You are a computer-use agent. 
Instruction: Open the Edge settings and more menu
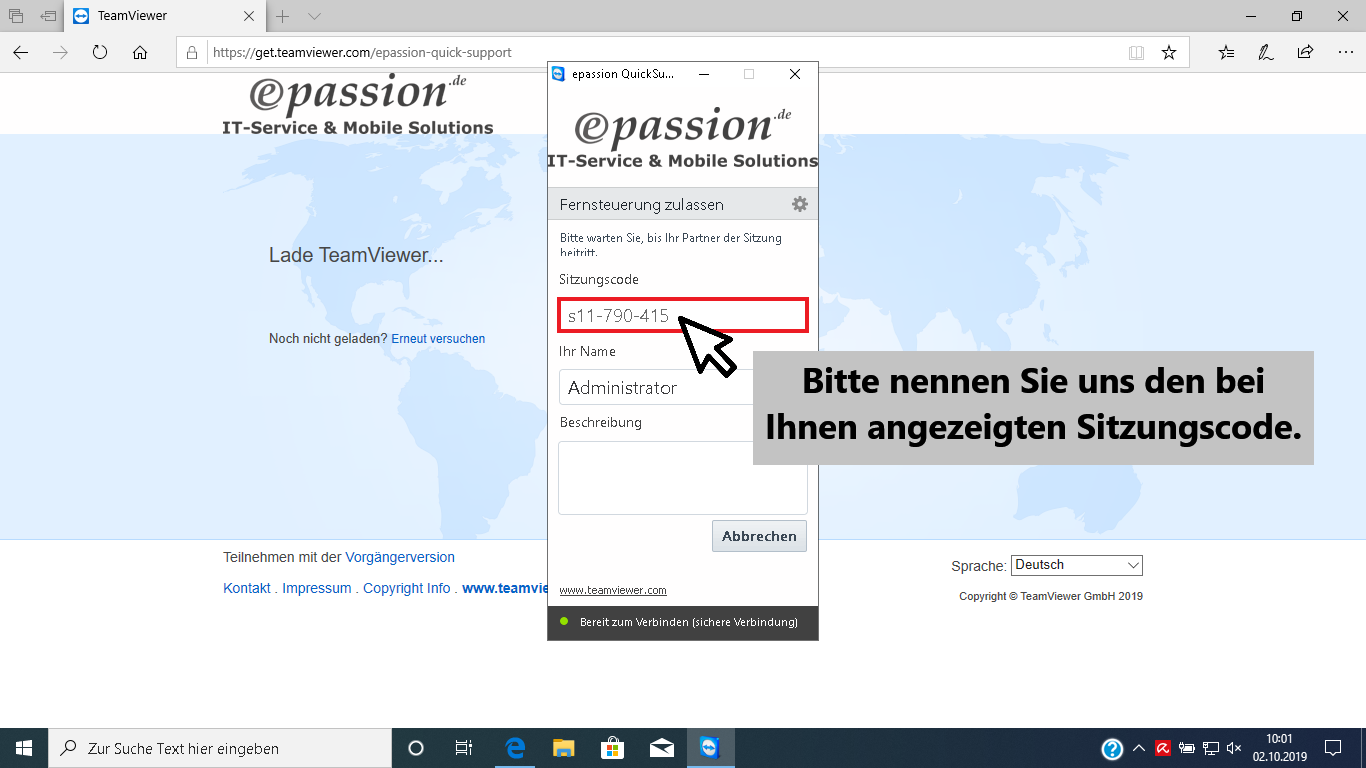click(x=1344, y=52)
